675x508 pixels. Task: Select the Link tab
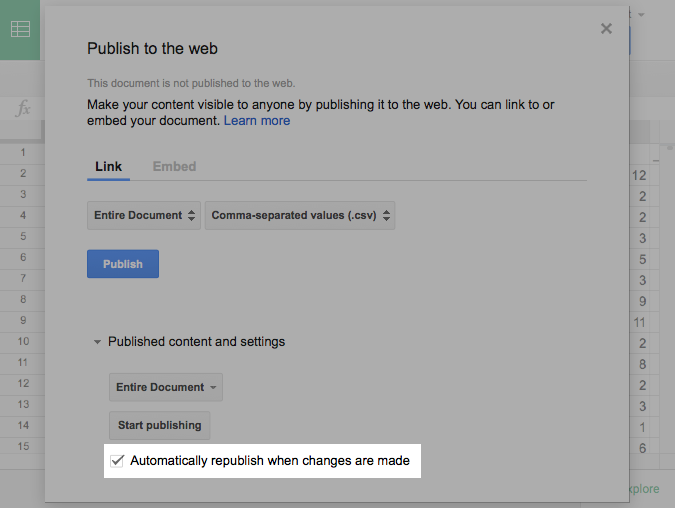tap(108, 166)
